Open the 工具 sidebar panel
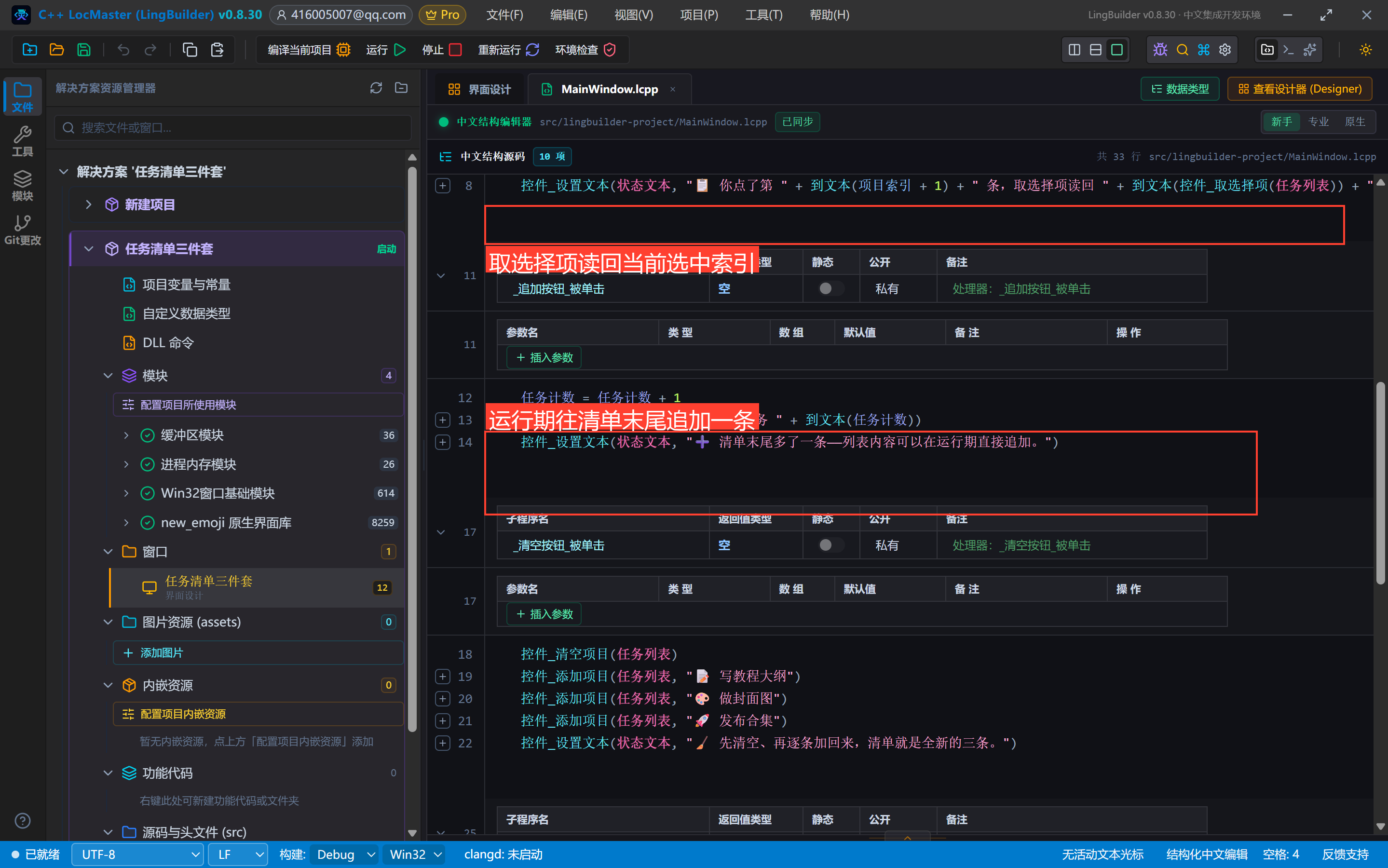Screen dimensions: 1388x868 (22, 142)
